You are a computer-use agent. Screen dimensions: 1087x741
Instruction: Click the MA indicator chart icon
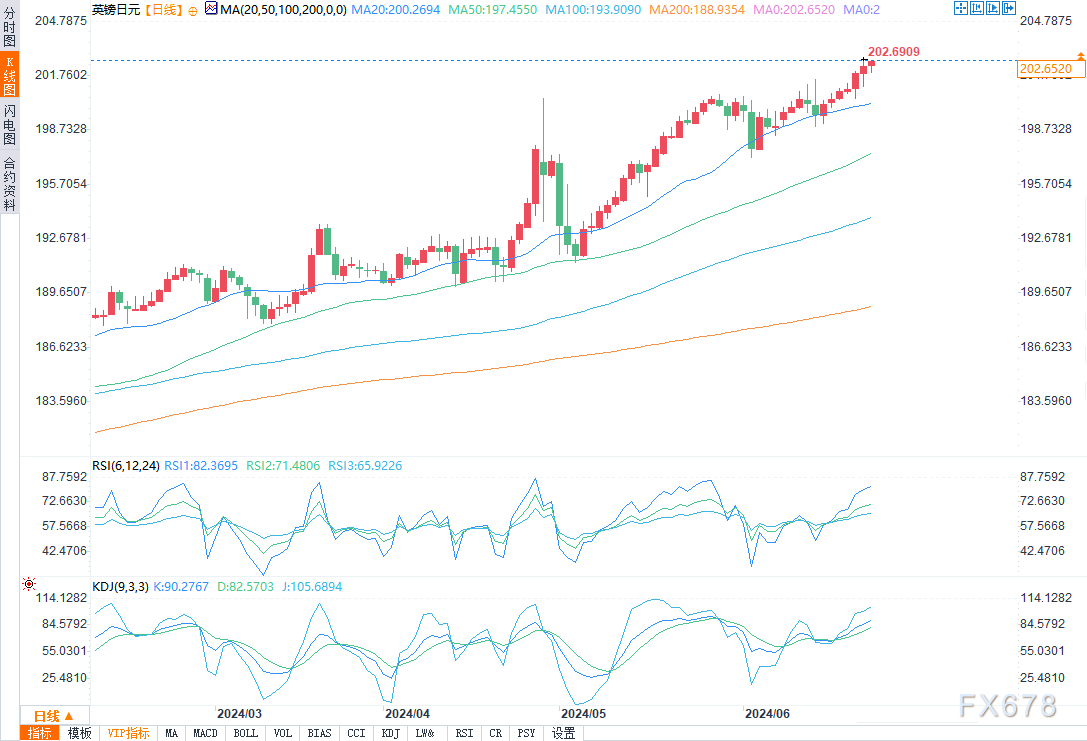211,9
